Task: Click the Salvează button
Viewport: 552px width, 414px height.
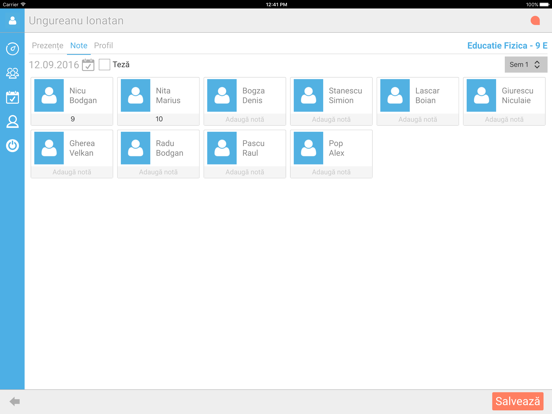Action: (x=518, y=401)
